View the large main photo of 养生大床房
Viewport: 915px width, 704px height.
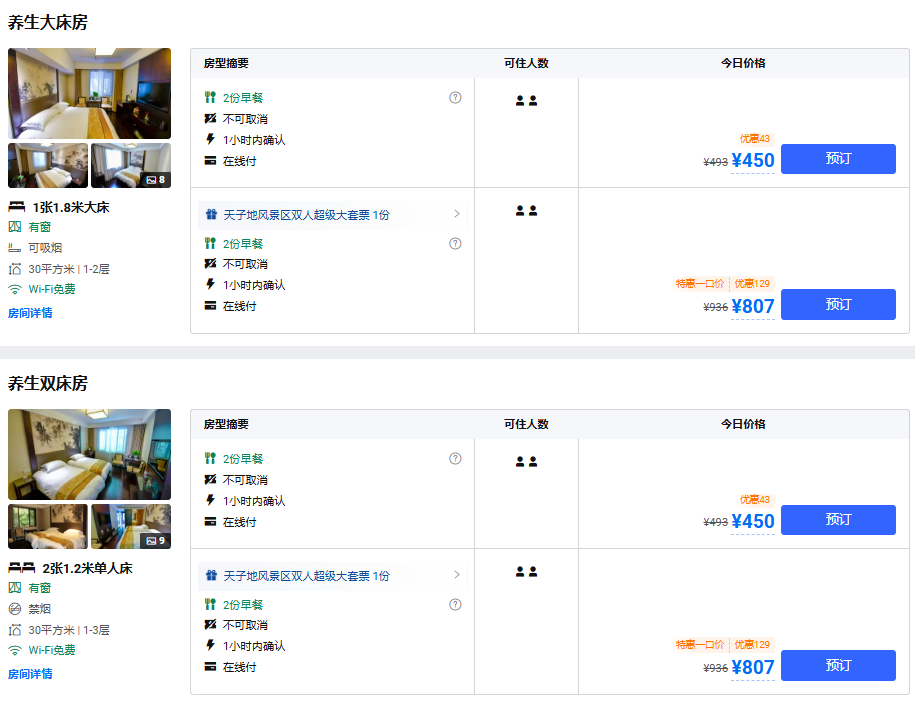[89, 93]
